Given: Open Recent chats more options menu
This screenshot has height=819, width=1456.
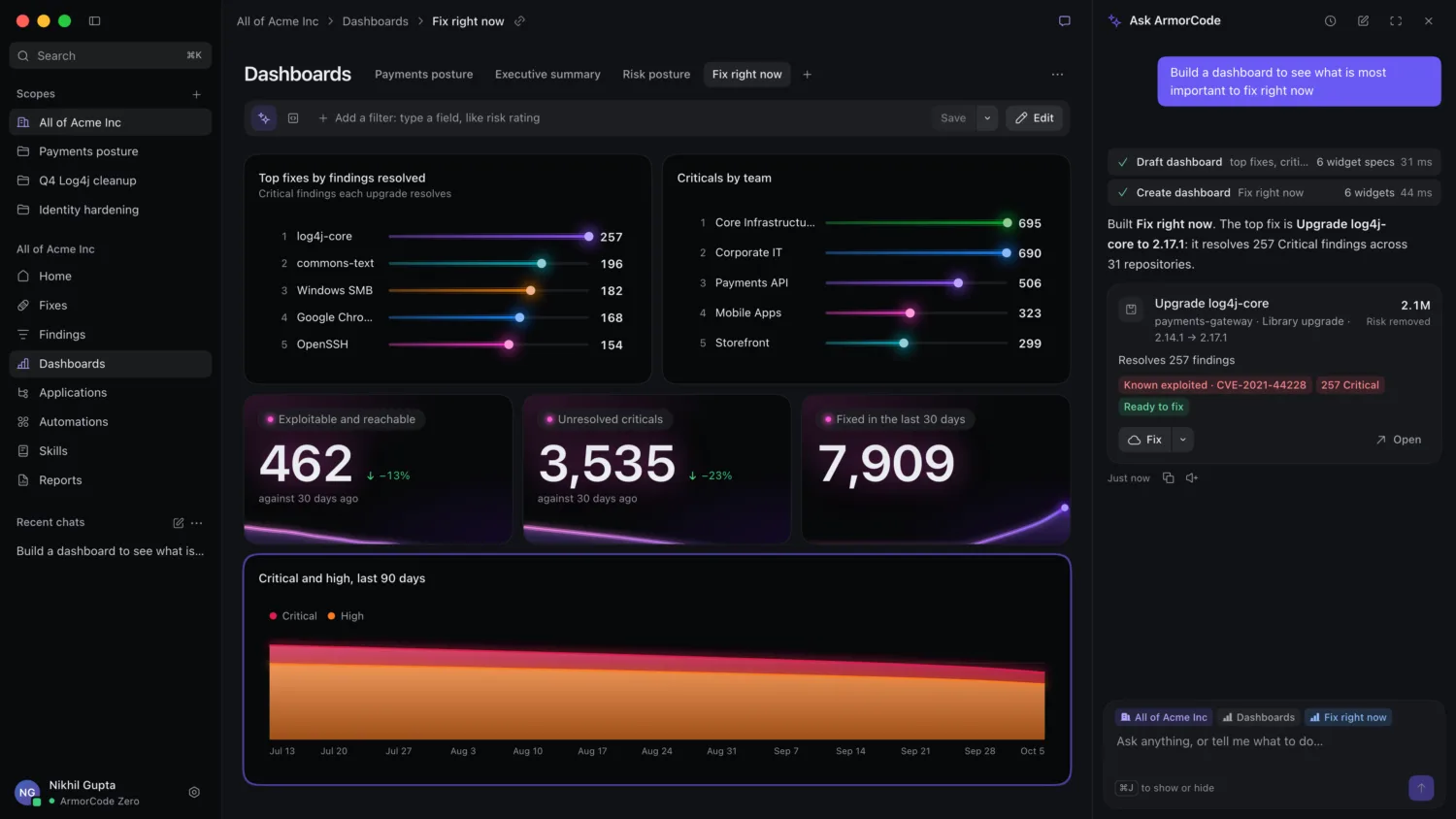Looking at the screenshot, I should 197,523.
